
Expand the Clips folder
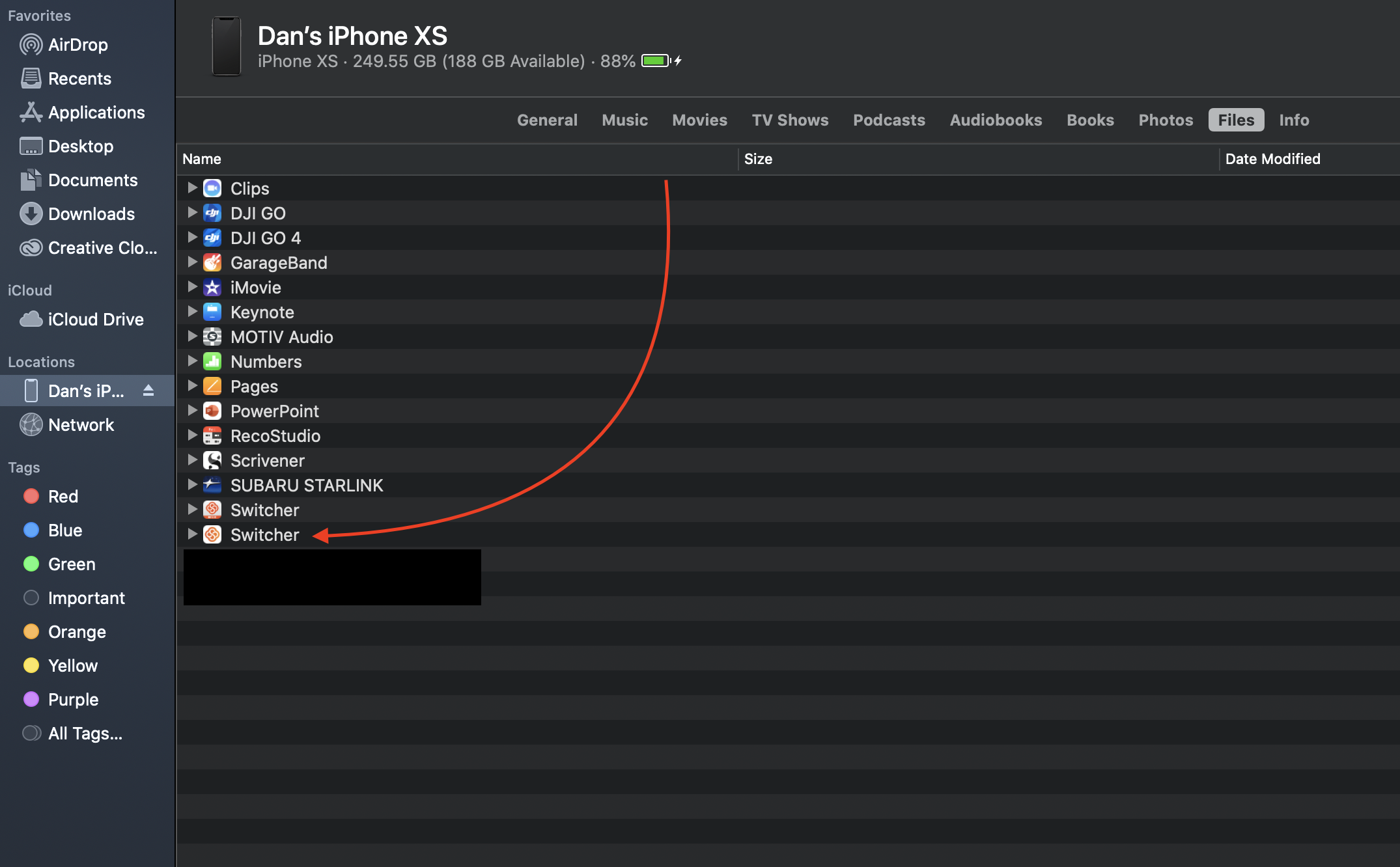tap(192, 187)
